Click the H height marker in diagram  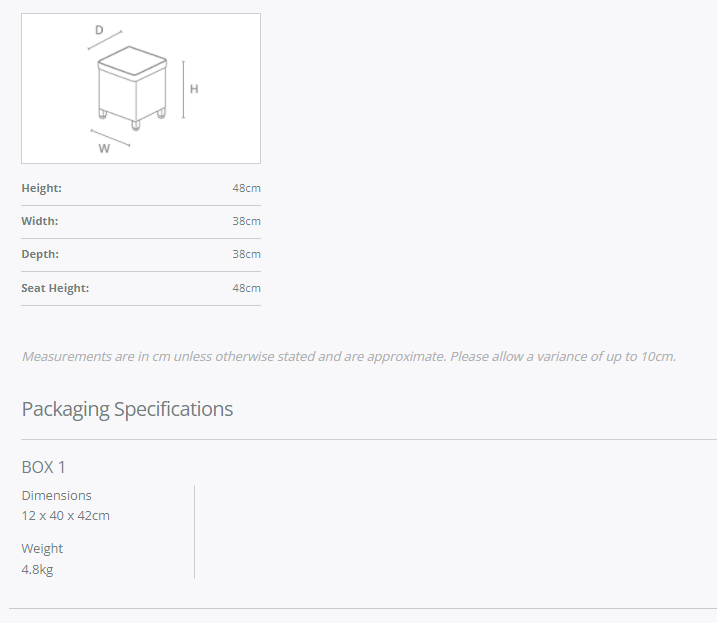click(x=194, y=89)
